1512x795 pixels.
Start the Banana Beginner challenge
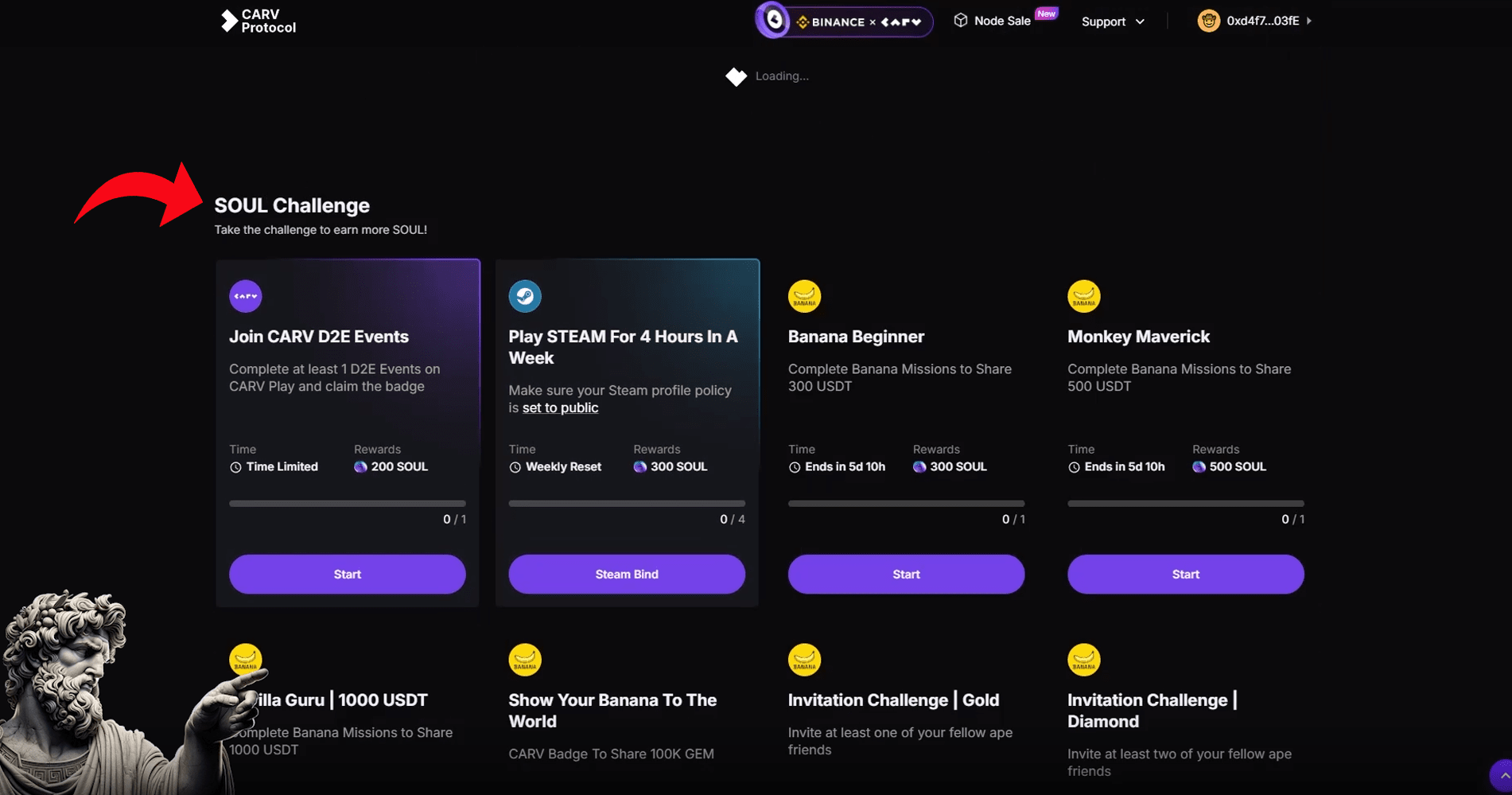(906, 575)
